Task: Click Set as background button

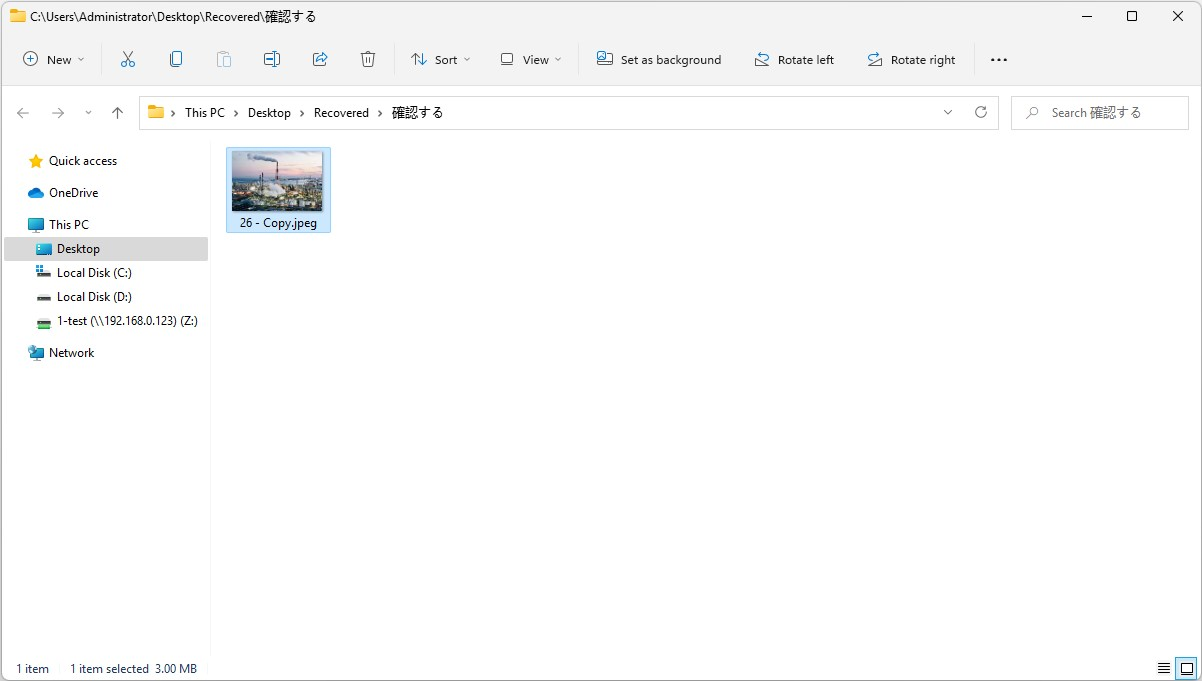Action: tap(659, 60)
